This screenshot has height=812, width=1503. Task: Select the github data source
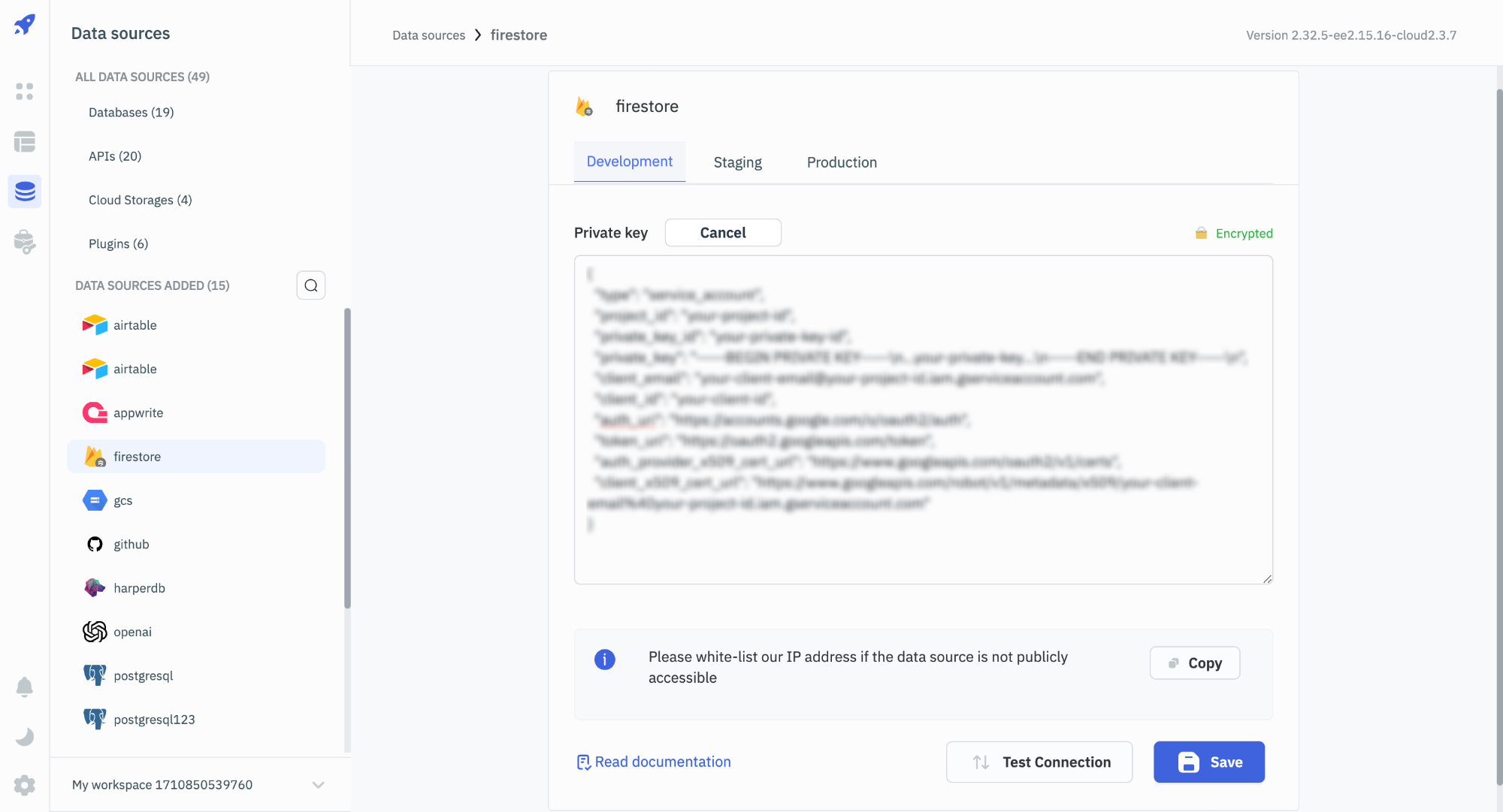coord(131,545)
